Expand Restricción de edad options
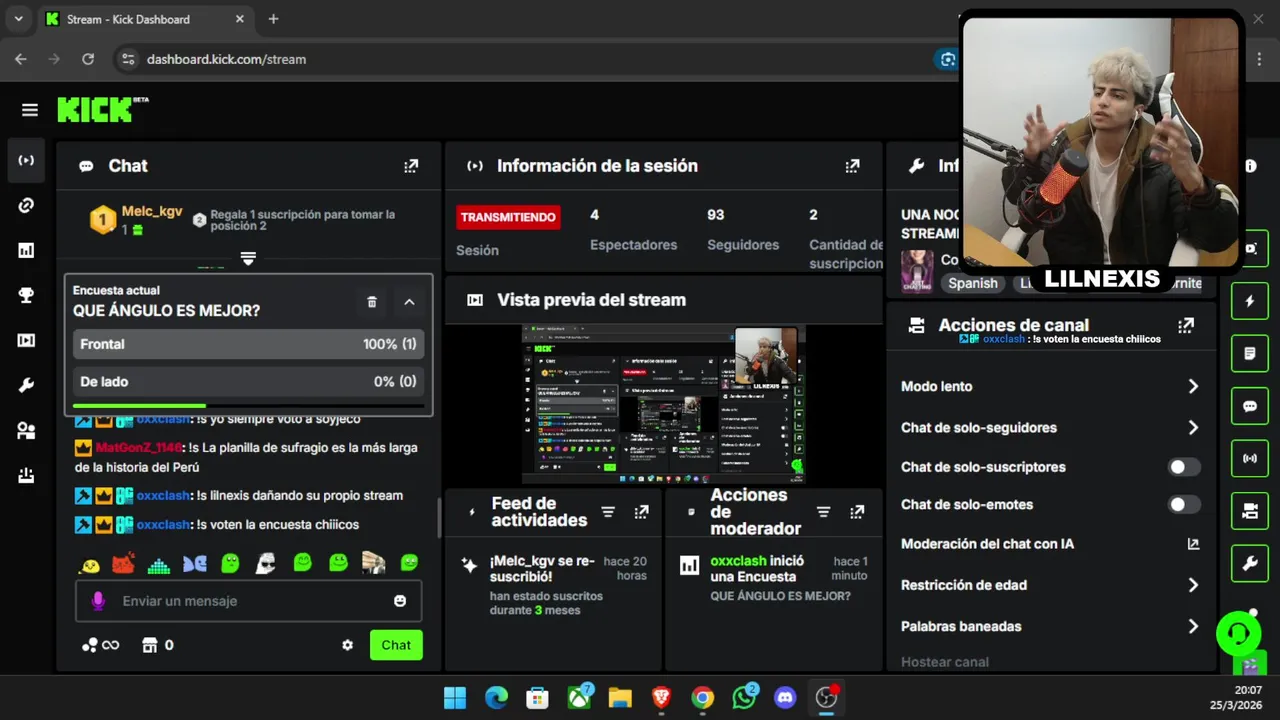 pyautogui.click(x=1192, y=585)
